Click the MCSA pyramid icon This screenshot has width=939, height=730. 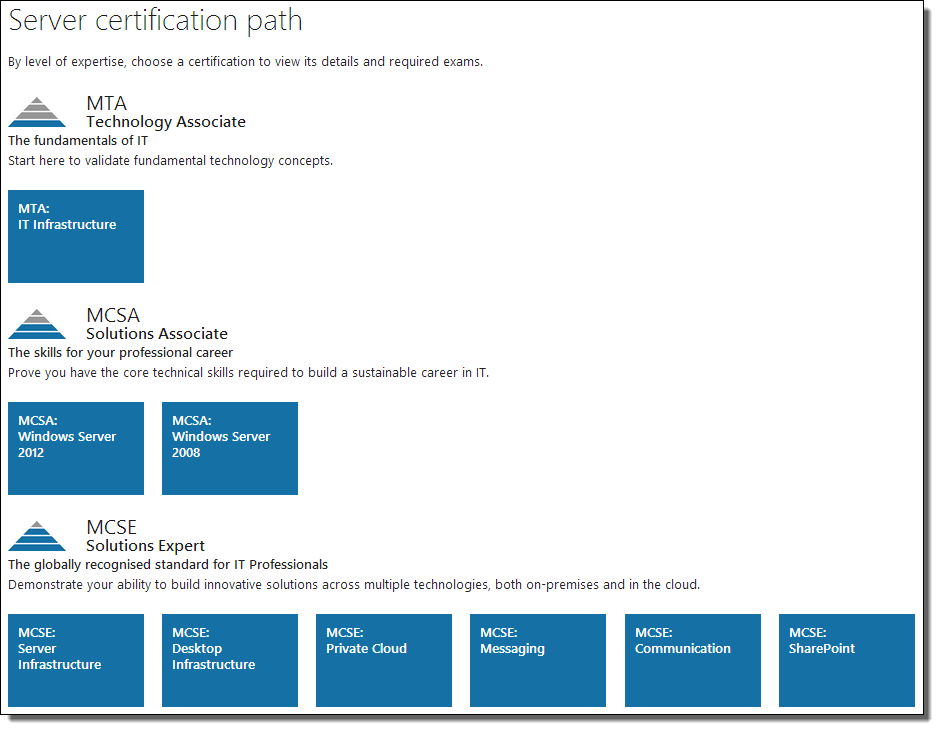tap(37, 322)
